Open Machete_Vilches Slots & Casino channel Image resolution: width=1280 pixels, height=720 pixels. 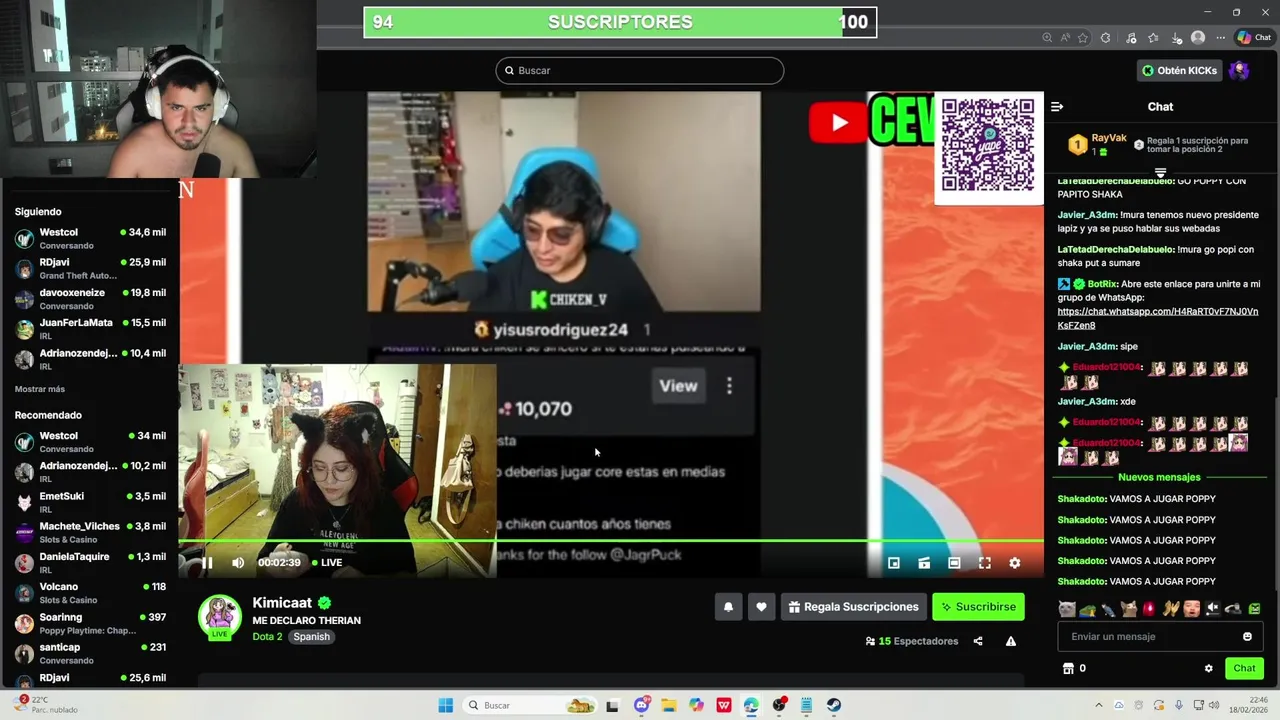pyautogui.click(x=90, y=532)
